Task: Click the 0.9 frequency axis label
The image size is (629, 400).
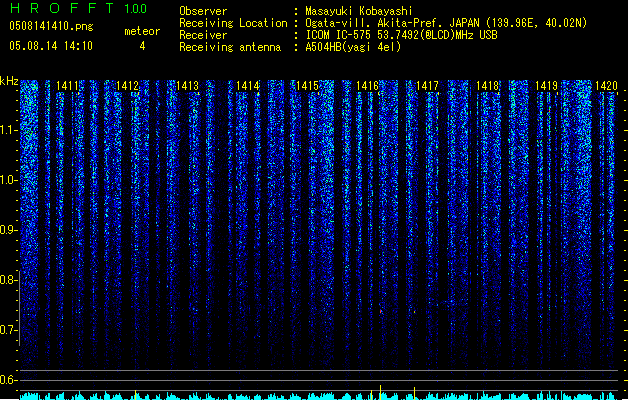Action: tap(8, 230)
